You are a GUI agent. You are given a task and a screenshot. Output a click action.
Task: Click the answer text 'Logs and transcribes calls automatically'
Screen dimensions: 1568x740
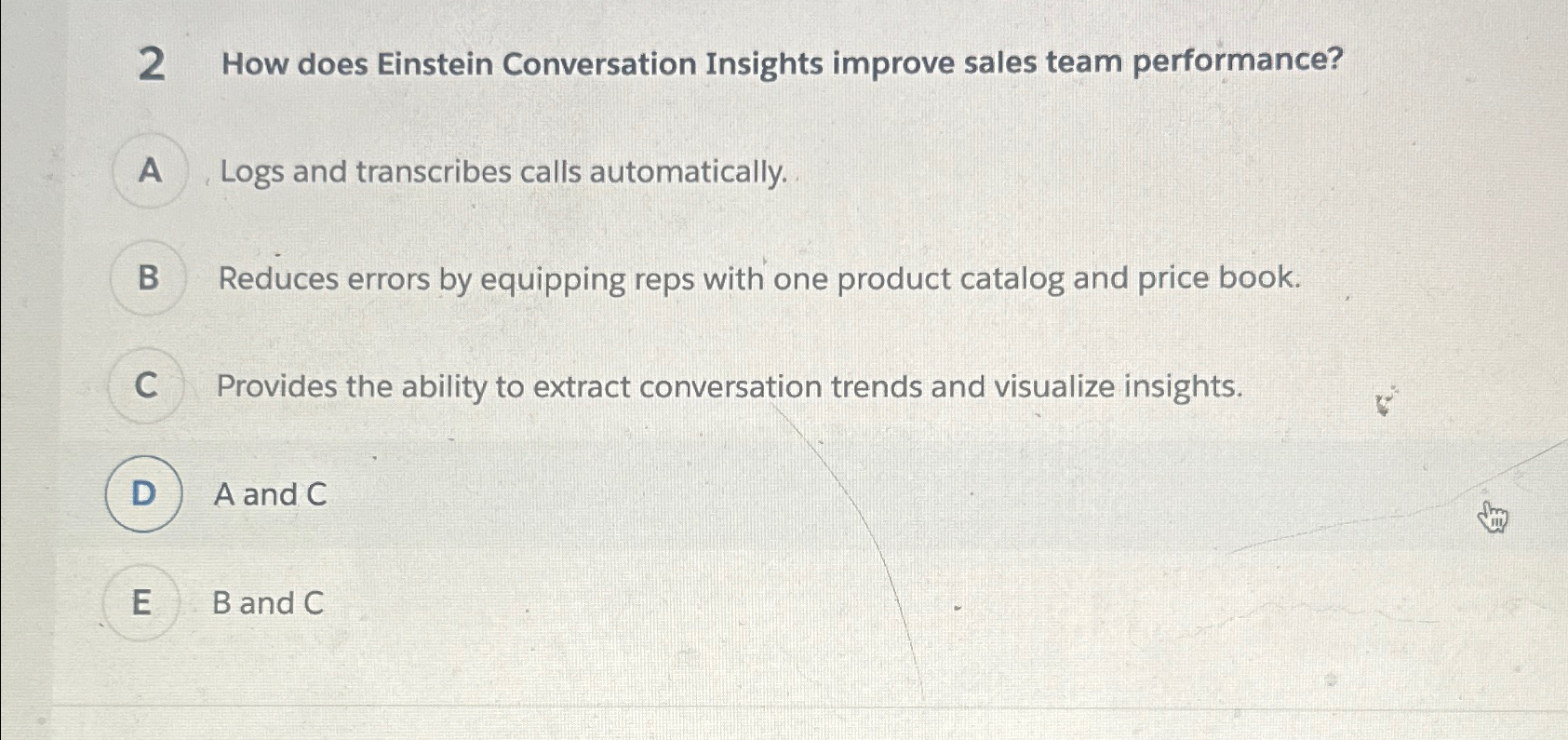coord(503,173)
